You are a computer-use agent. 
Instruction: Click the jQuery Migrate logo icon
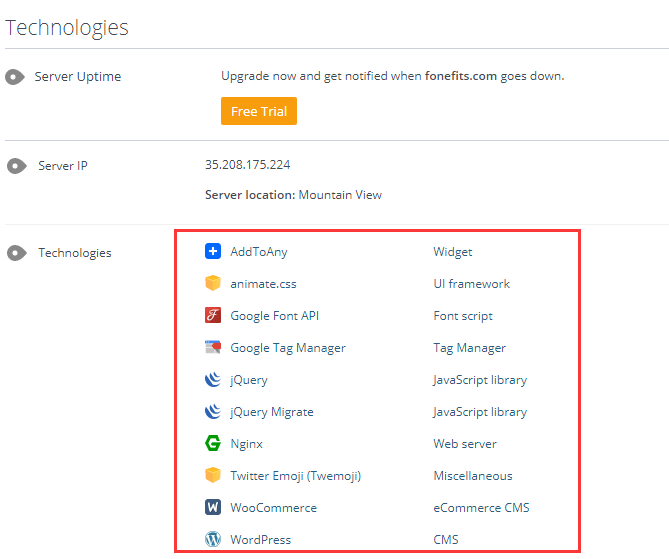point(212,412)
